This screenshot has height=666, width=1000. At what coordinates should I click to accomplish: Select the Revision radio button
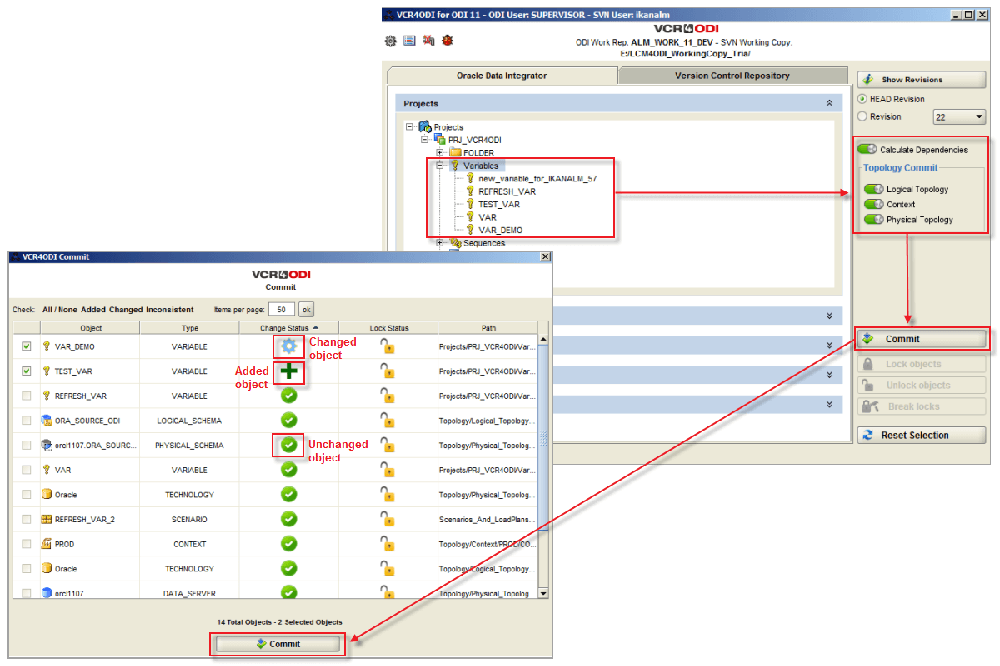[862, 117]
